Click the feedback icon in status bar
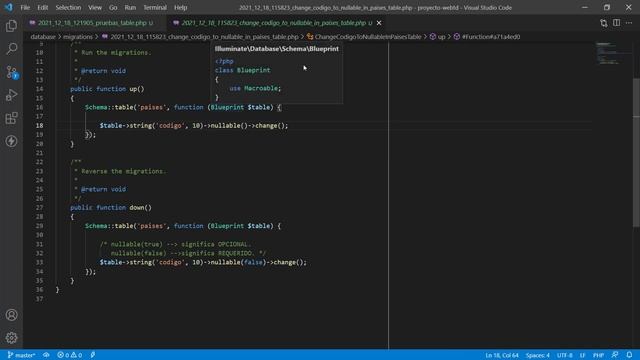Viewport: 640px width, 360px height. pos(615,355)
